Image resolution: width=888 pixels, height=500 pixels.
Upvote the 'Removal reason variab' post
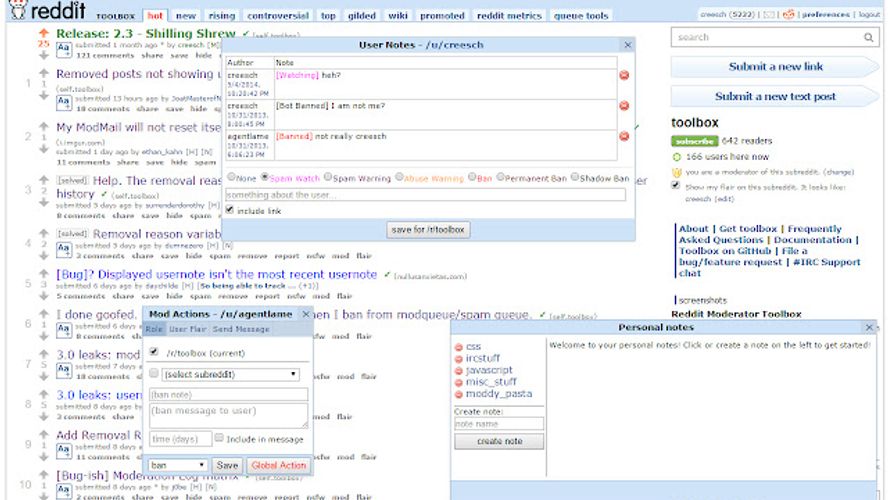(x=44, y=233)
